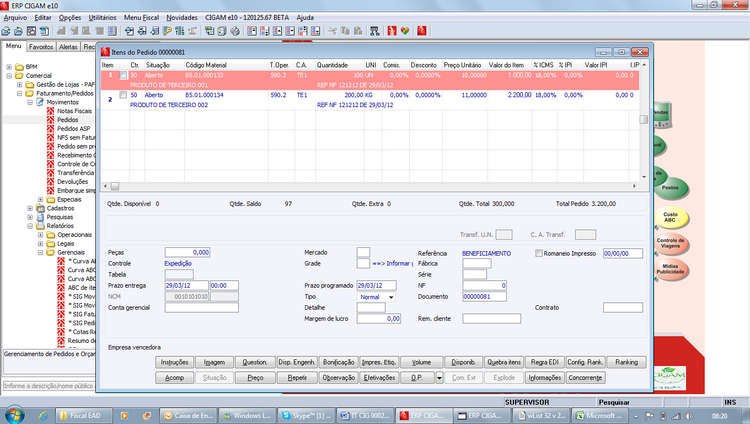750x424 pixels.
Task: Switch to the Favoritos tab
Action: (41, 46)
